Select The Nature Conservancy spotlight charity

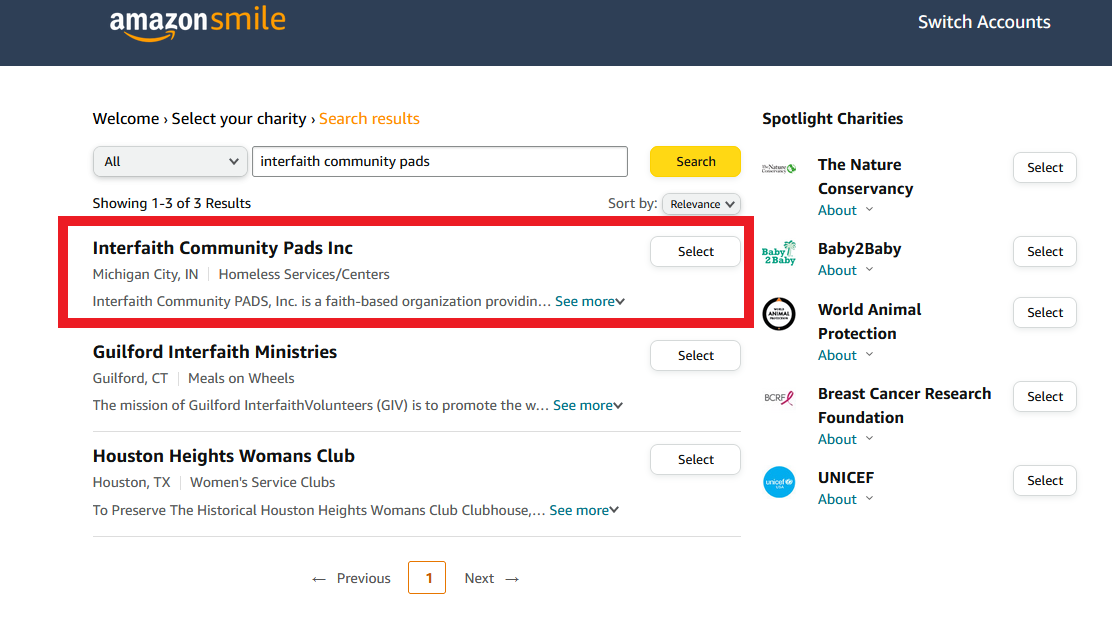(x=1045, y=168)
